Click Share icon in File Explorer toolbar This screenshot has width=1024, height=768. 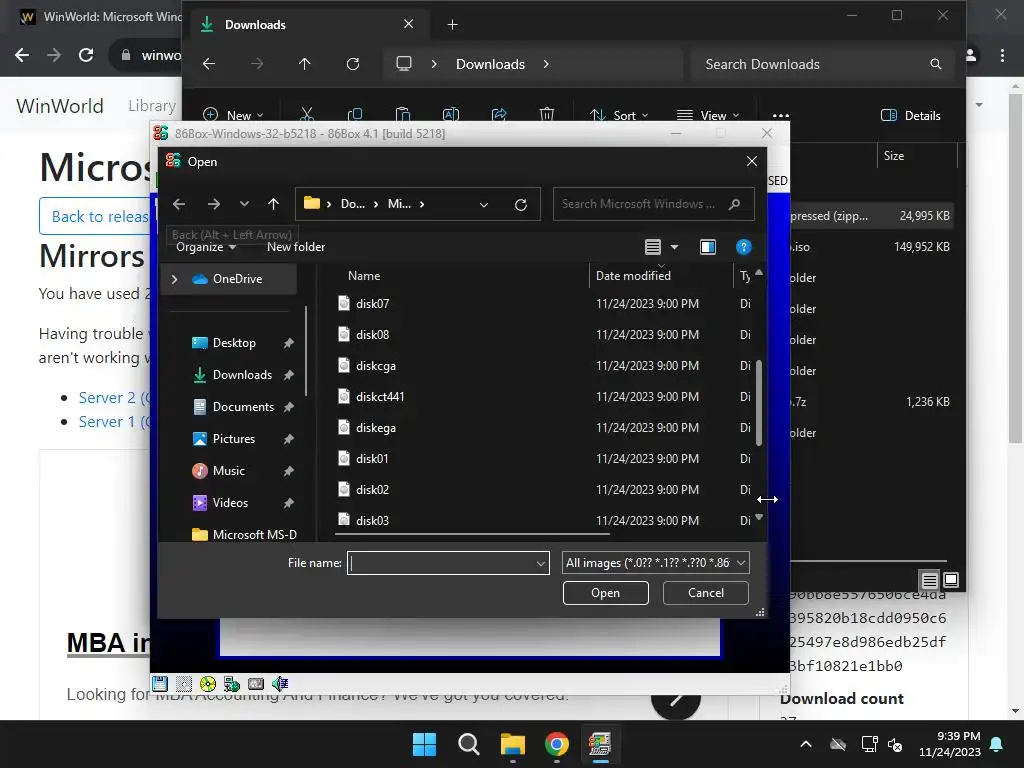pos(499,115)
